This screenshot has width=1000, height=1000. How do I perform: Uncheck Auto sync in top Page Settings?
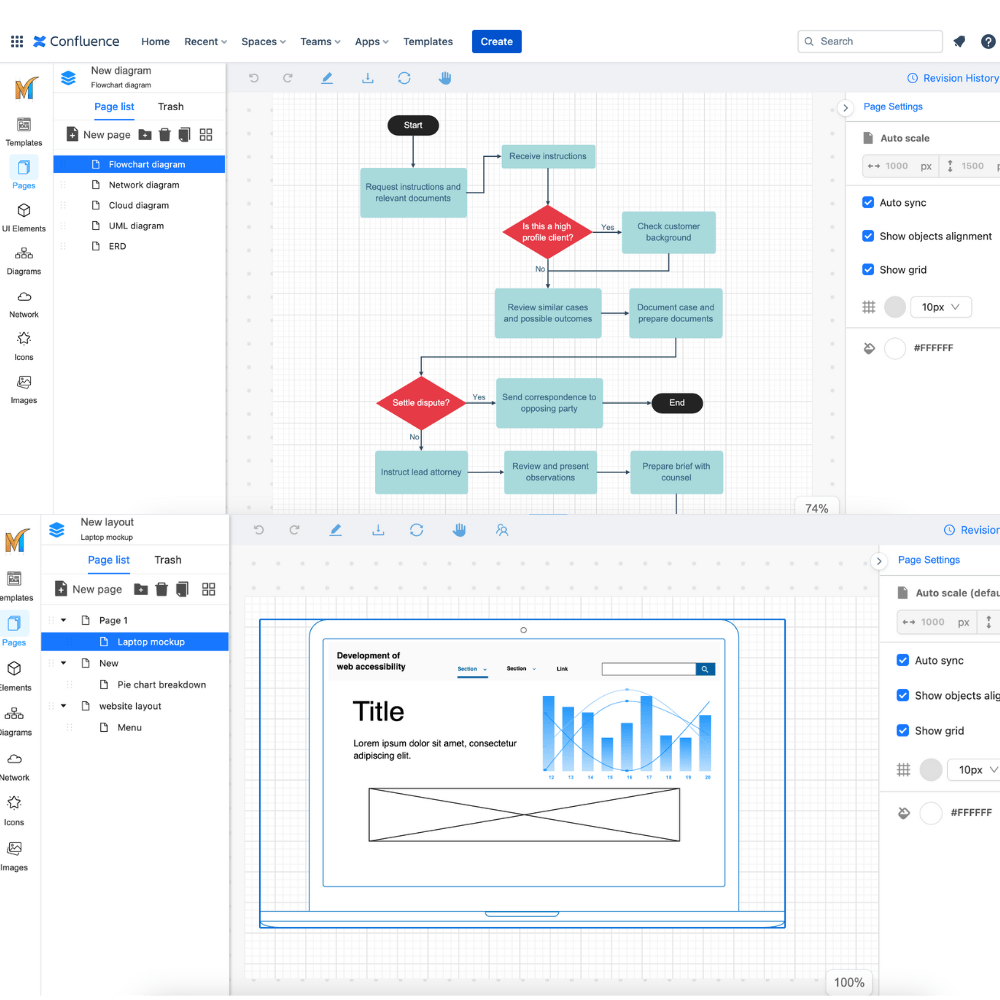click(867, 202)
